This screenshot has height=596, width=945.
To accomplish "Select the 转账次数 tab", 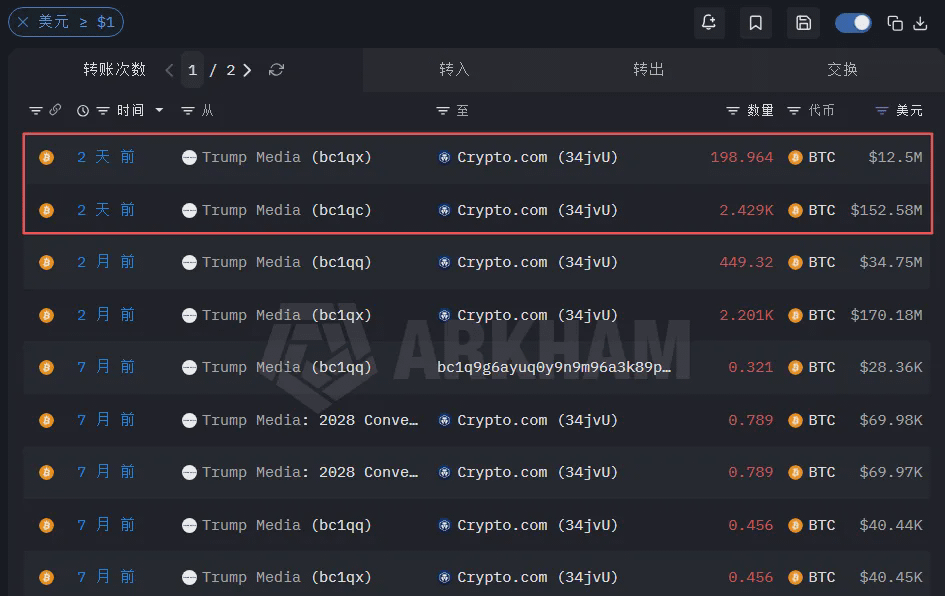I will click(x=115, y=69).
